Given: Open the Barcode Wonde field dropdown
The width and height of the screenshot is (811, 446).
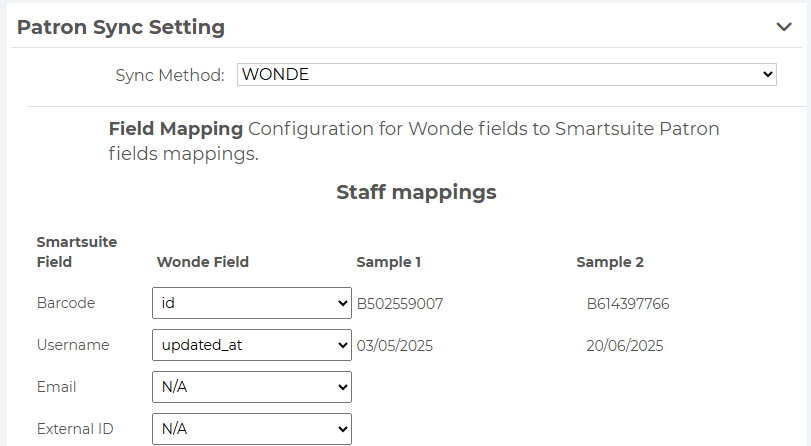Looking at the screenshot, I should tap(251, 303).
